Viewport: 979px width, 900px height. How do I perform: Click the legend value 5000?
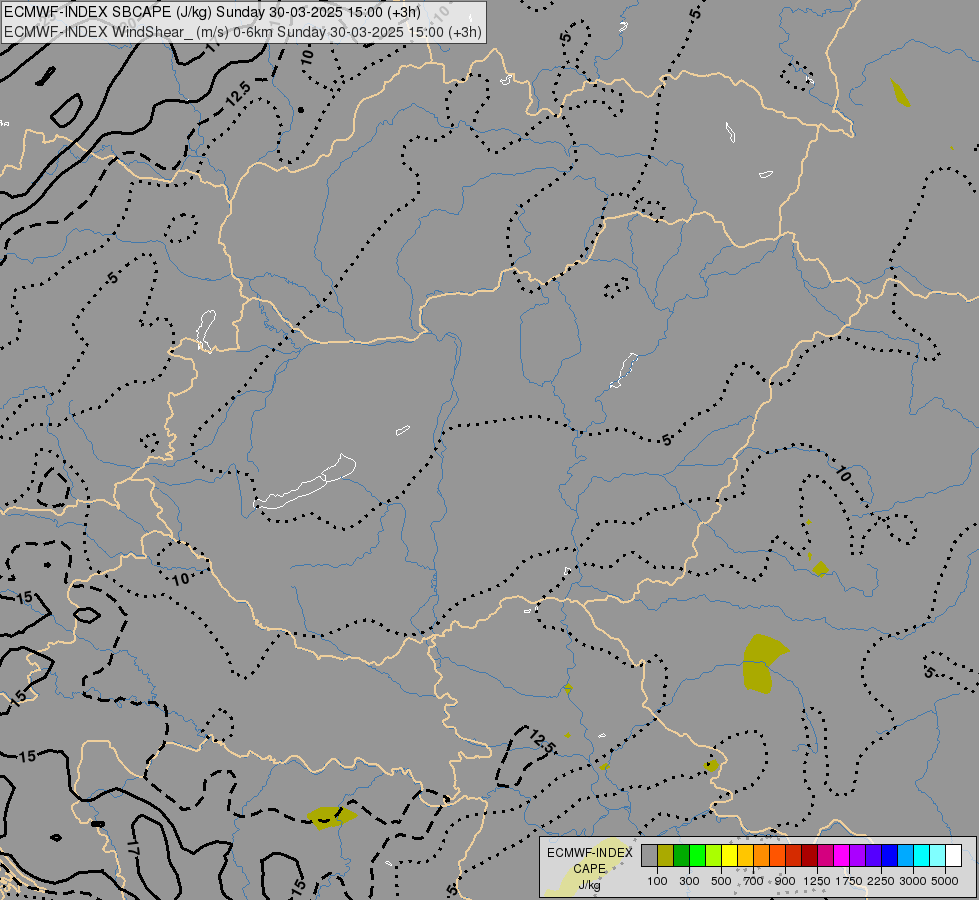(x=945, y=881)
